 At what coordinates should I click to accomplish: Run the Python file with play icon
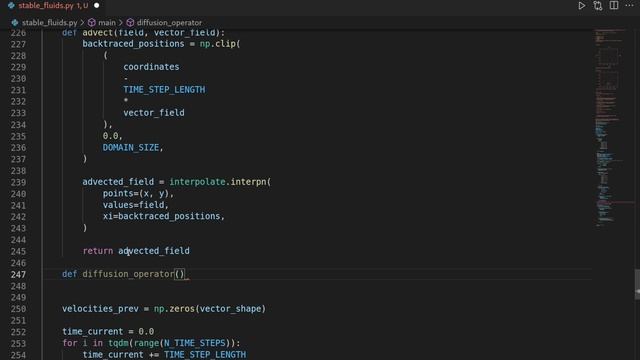pos(581,6)
